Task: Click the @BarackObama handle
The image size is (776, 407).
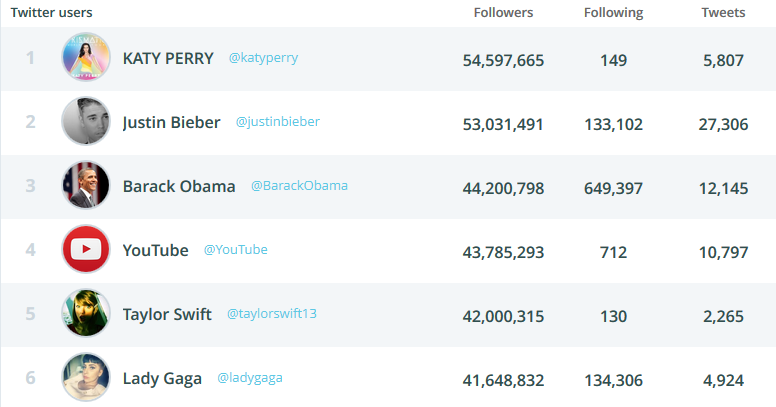Action: tap(299, 186)
